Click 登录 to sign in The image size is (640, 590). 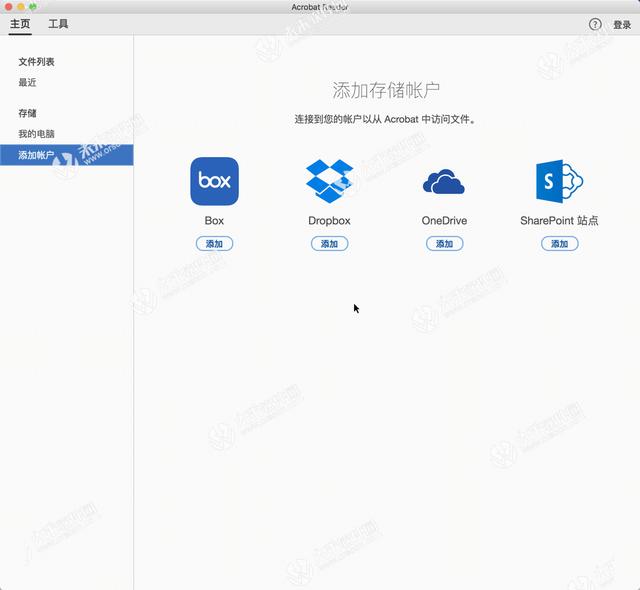tap(622, 25)
